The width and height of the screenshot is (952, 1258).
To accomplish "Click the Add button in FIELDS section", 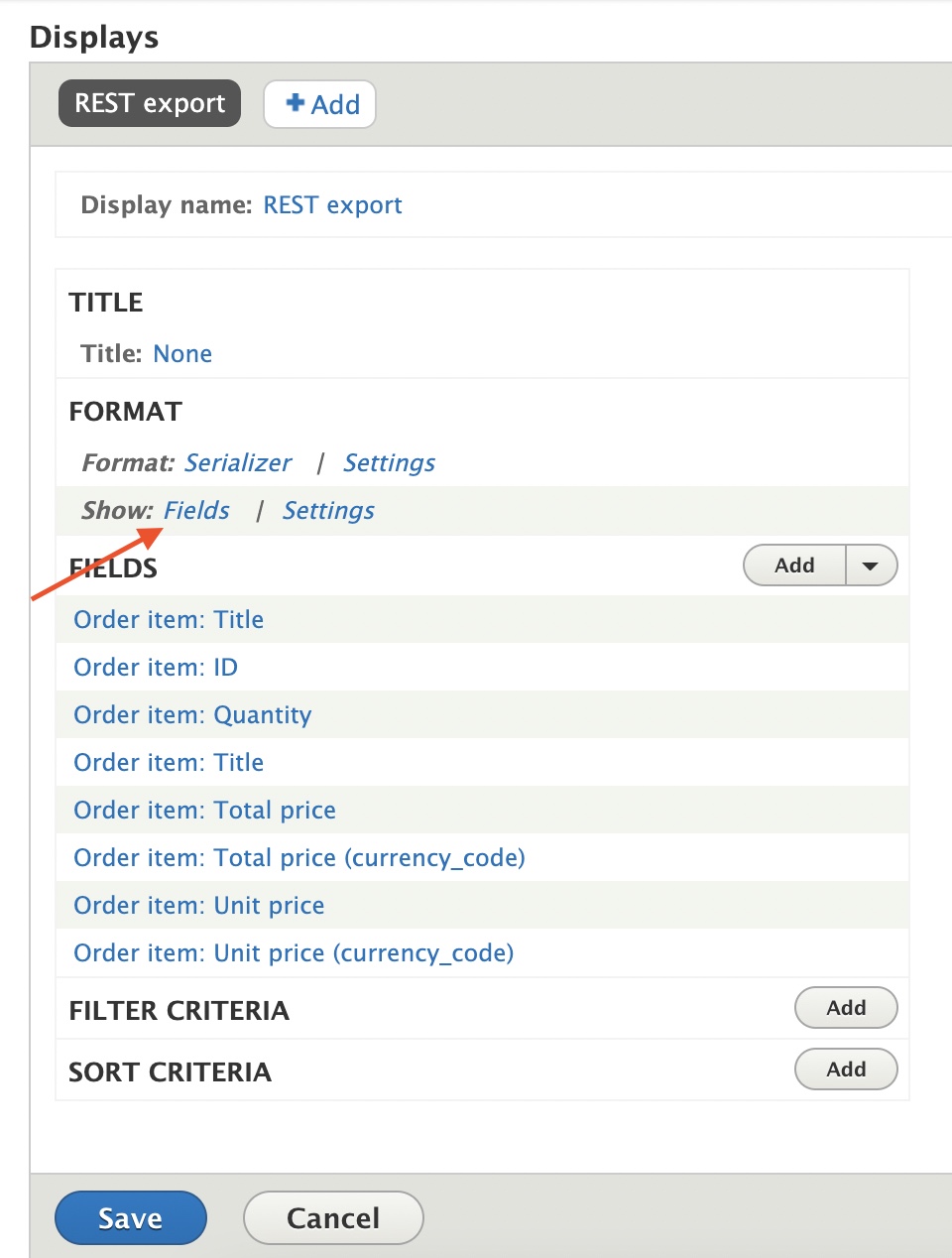I will (793, 565).
